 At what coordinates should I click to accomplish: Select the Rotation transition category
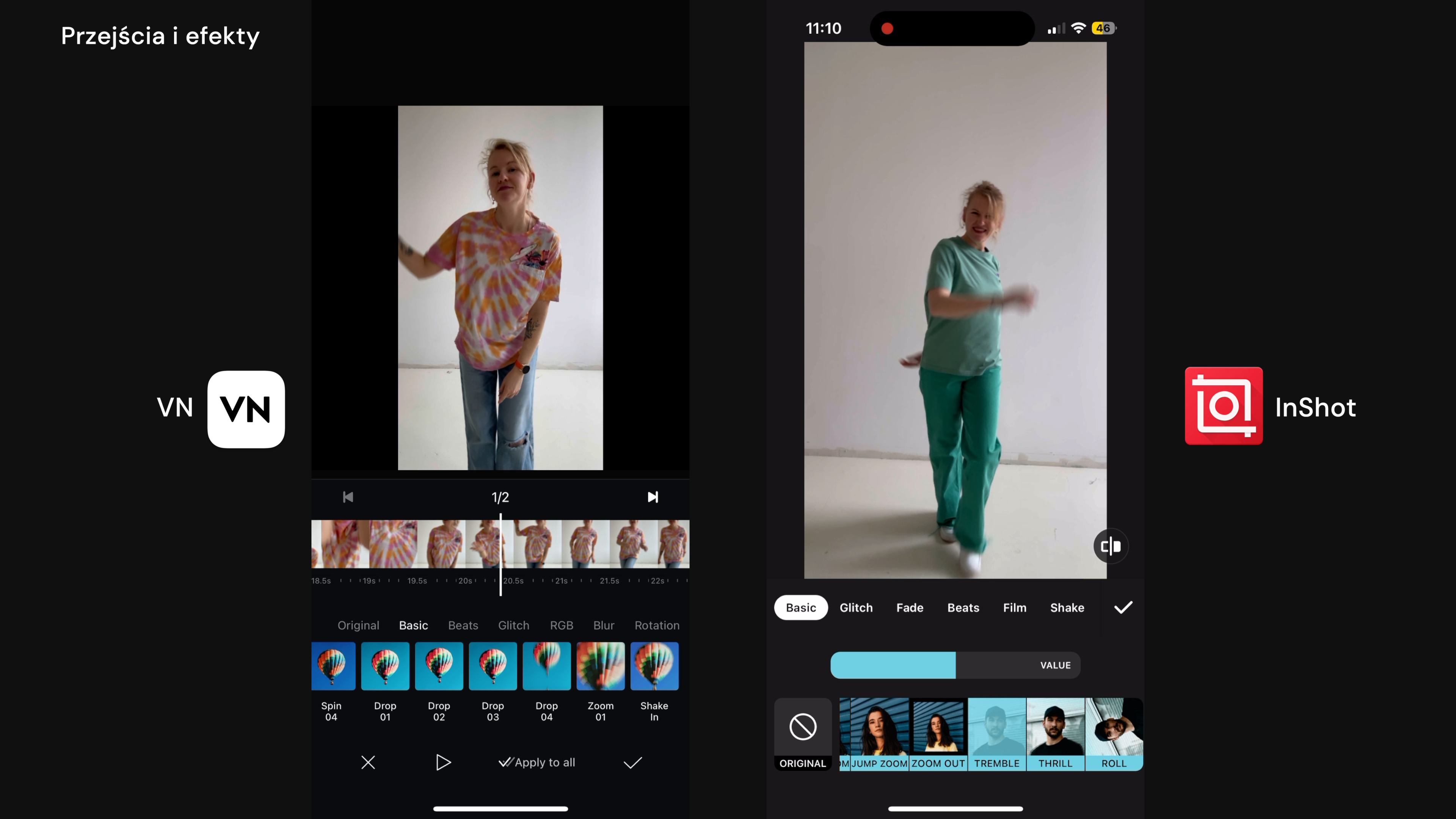click(x=657, y=625)
